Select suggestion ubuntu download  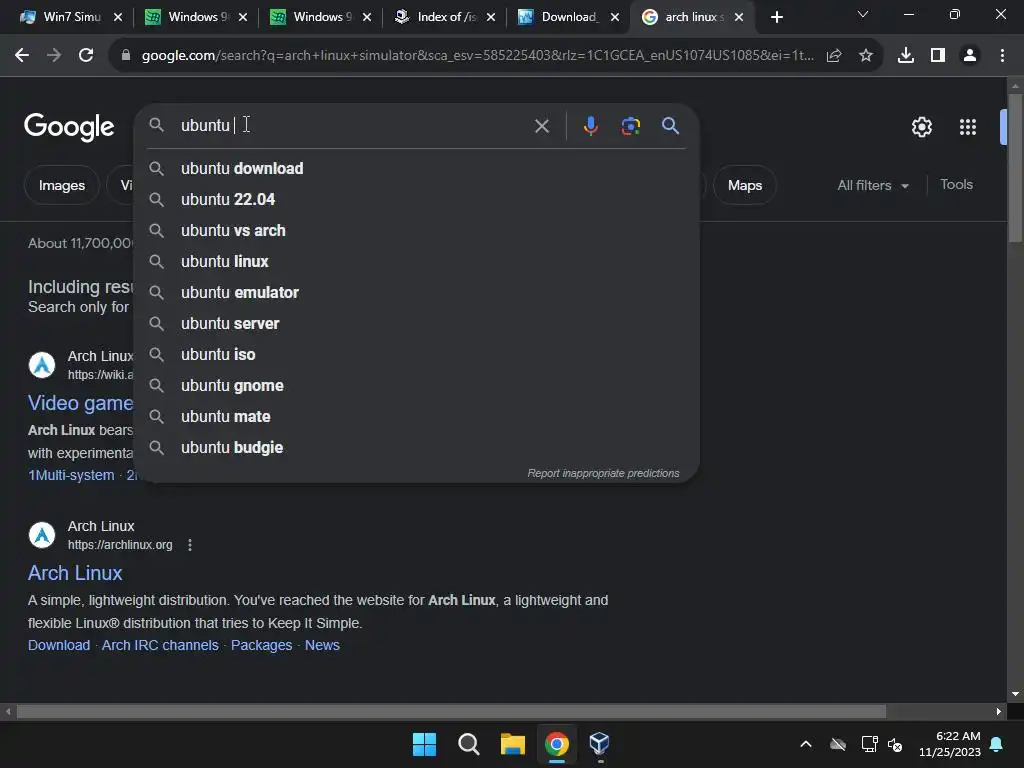417,168
